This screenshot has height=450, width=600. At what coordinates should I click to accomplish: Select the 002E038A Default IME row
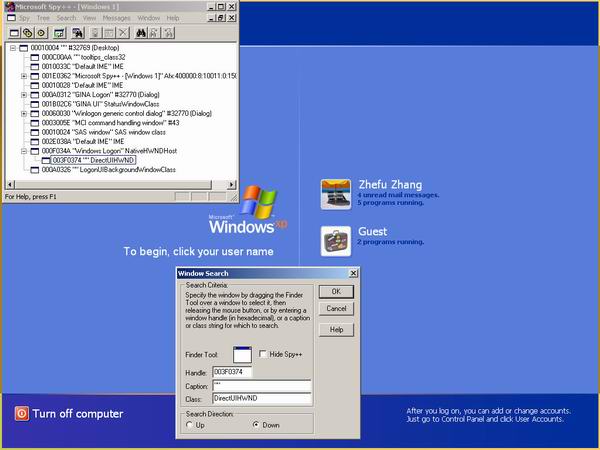coord(83,142)
